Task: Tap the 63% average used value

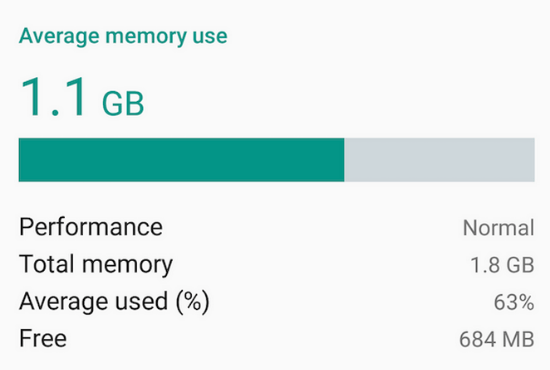Action: (514, 302)
